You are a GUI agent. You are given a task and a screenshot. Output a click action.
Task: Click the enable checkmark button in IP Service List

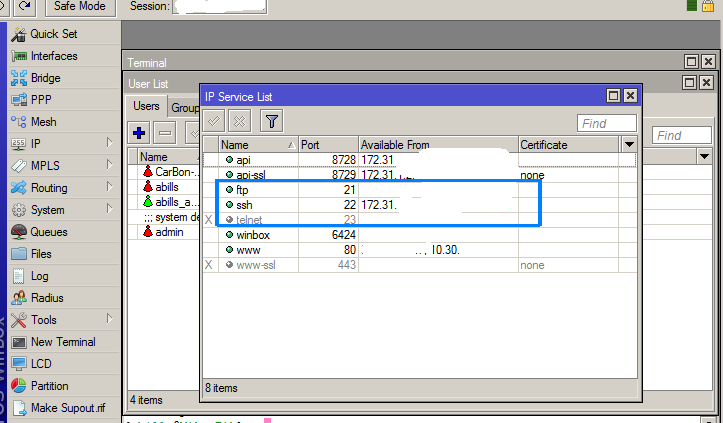[214, 122]
